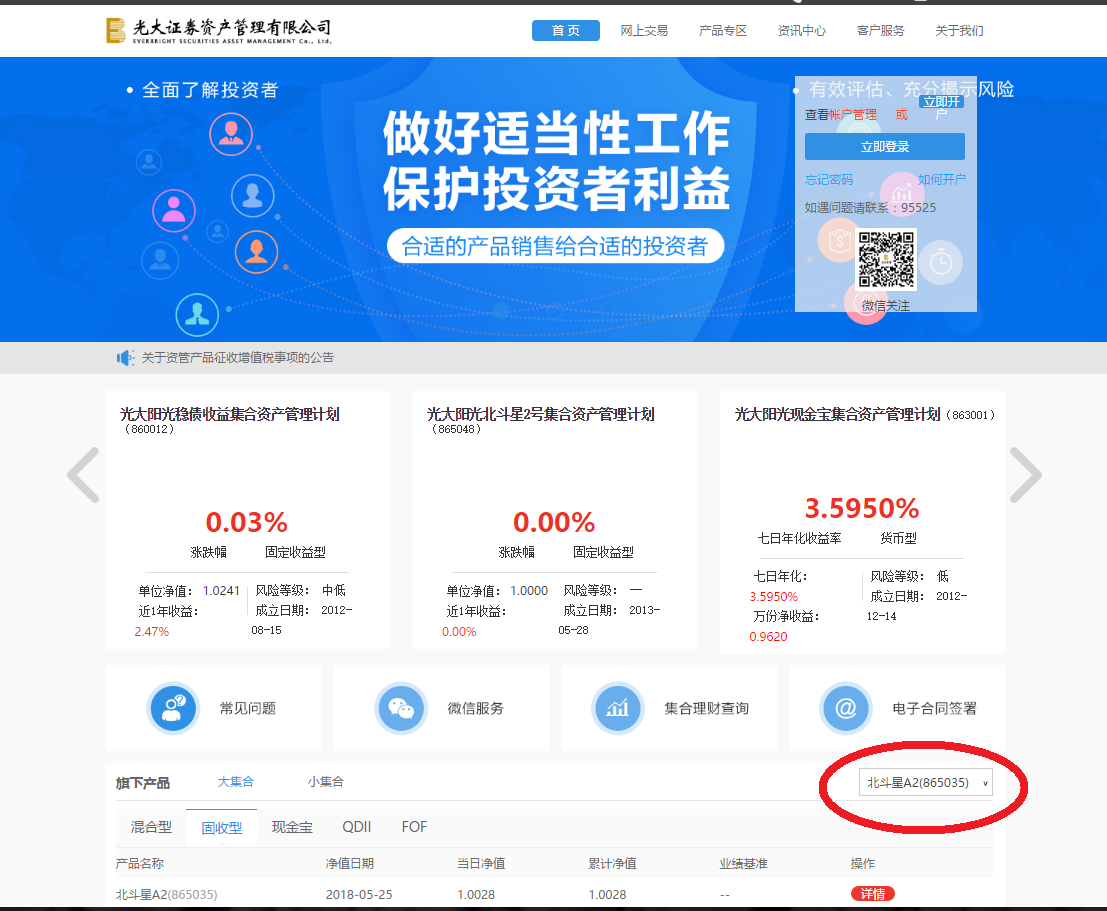
Task: Click 北斗星A2(865035) in the table row
Action: click(x=167, y=894)
